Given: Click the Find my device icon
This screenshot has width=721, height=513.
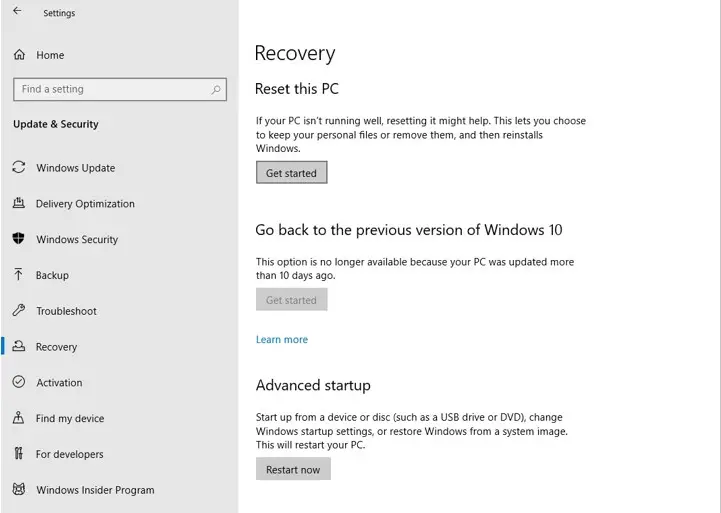Looking at the screenshot, I should [18, 418].
